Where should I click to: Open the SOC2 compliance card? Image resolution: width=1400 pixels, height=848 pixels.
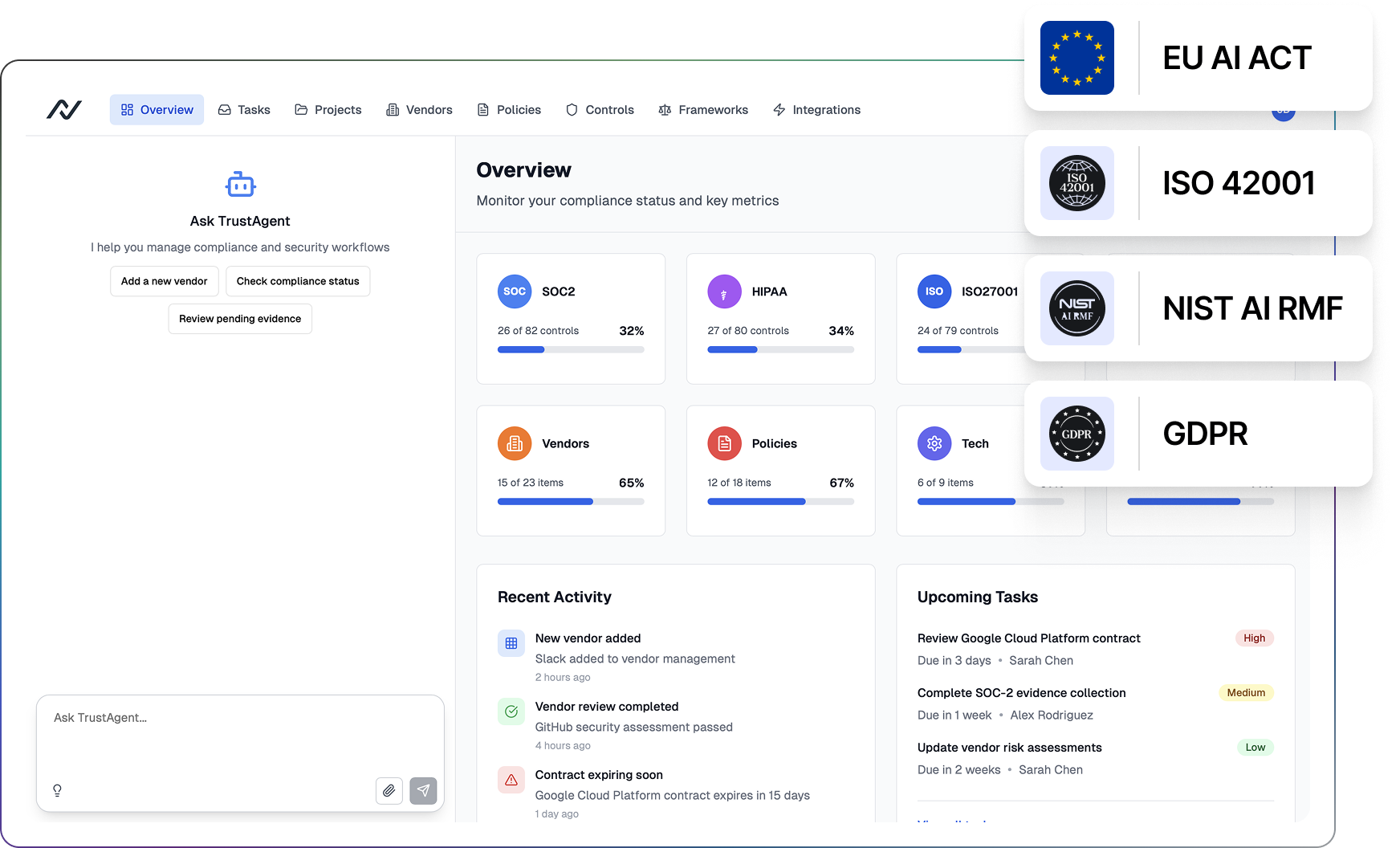click(x=571, y=319)
